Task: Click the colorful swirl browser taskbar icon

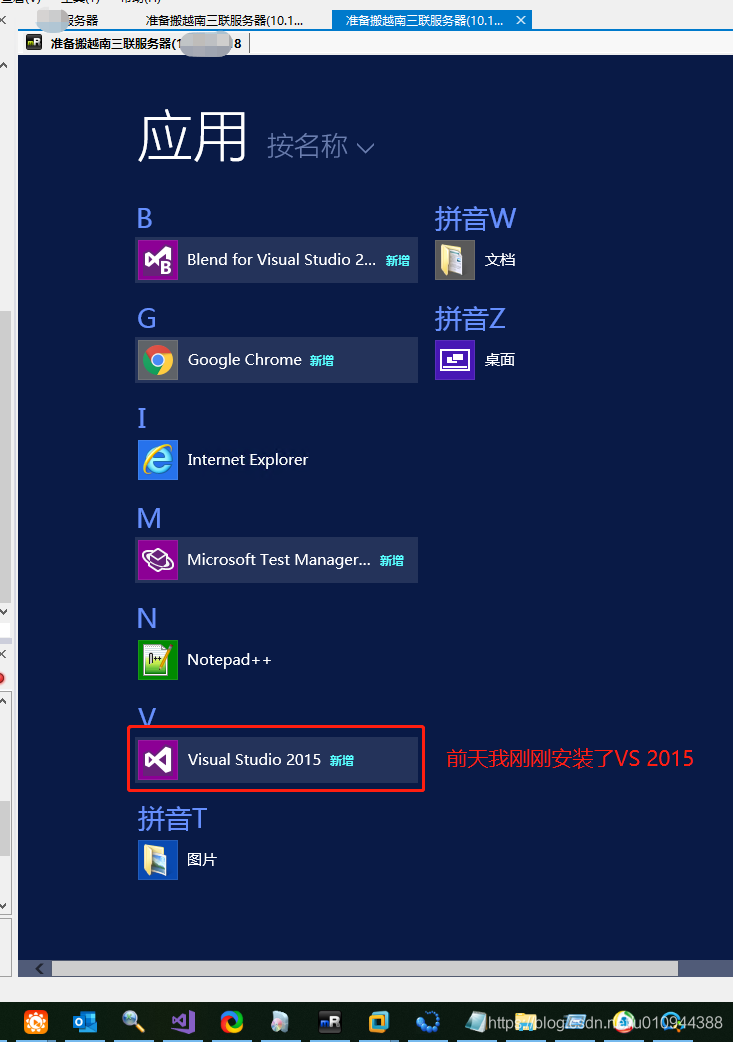Action: (x=231, y=1021)
